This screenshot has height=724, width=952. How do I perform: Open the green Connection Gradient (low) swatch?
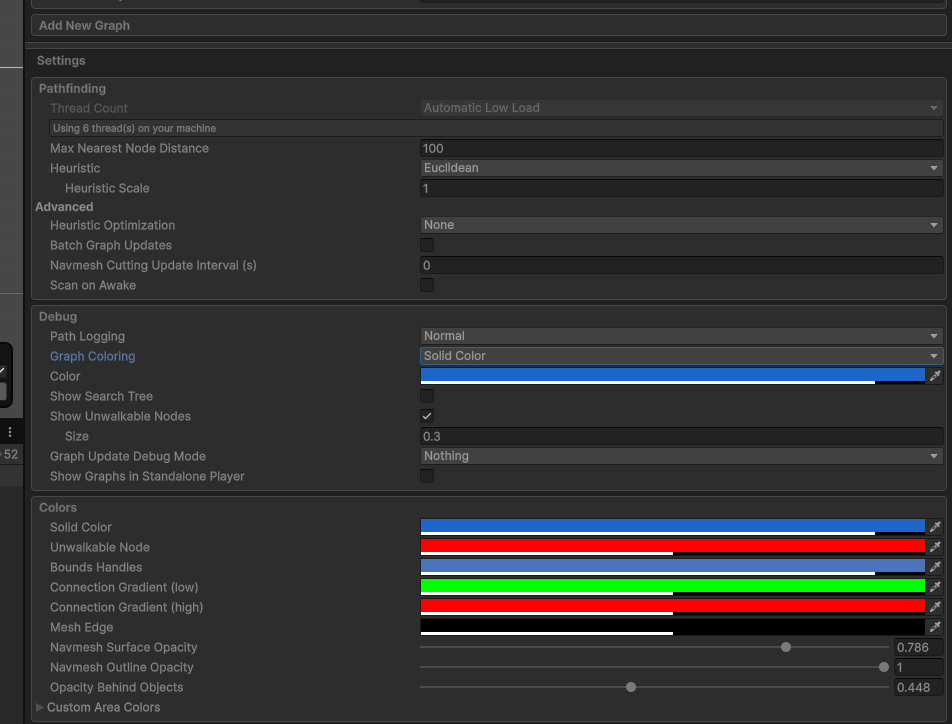tap(672, 586)
